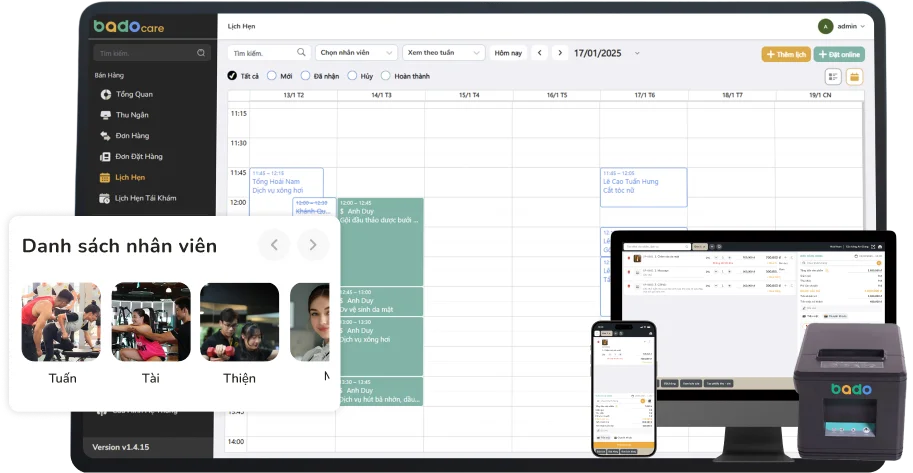Click the 15/1 T4 column header
The width and height of the screenshot is (913, 473).
coord(469,95)
